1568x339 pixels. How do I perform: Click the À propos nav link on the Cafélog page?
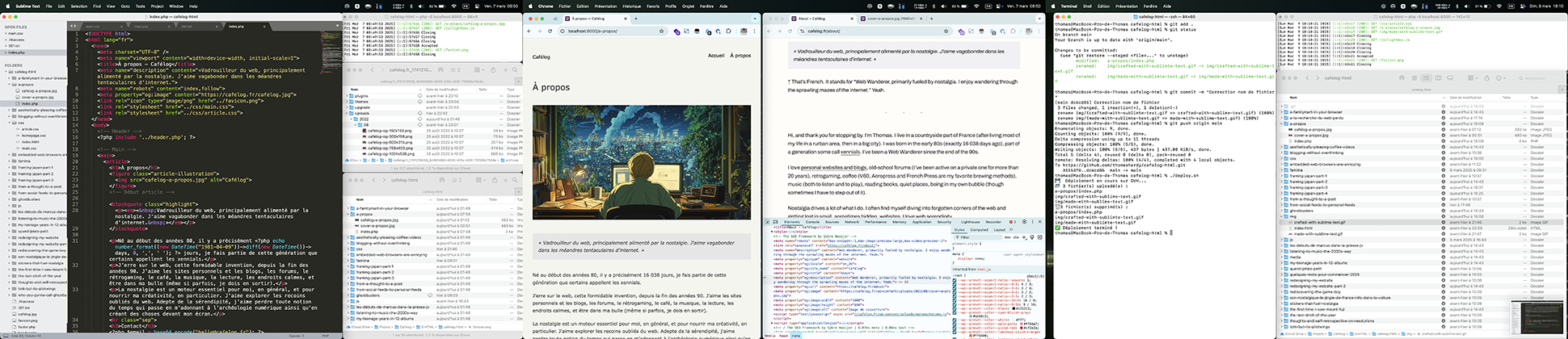point(740,56)
